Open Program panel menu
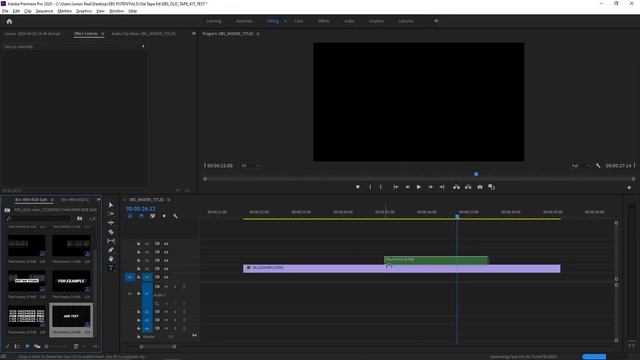Image resolution: width=640 pixels, height=360 pixels. pyautogui.click(x=258, y=34)
